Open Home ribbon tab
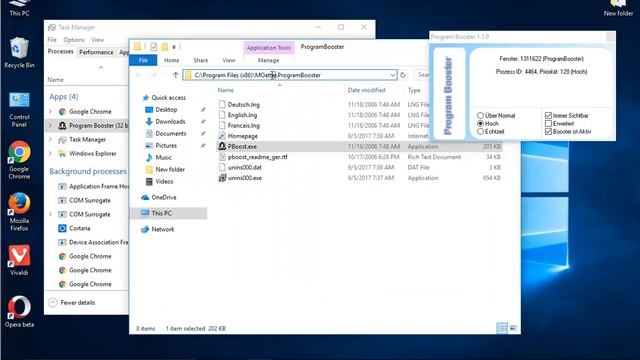This screenshot has width=640, height=360. pos(171,60)
